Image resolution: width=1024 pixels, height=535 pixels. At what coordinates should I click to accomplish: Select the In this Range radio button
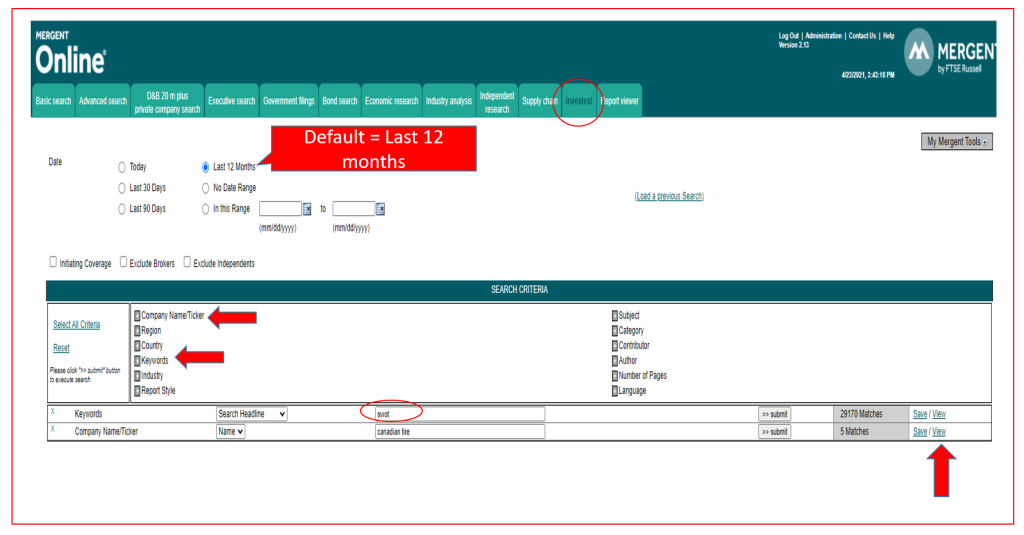coord(206,209)
